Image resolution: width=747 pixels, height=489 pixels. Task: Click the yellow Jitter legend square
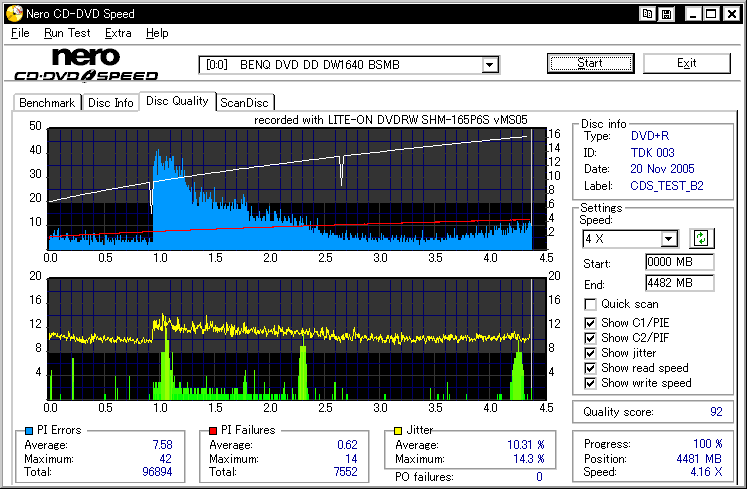pos(400,431)
